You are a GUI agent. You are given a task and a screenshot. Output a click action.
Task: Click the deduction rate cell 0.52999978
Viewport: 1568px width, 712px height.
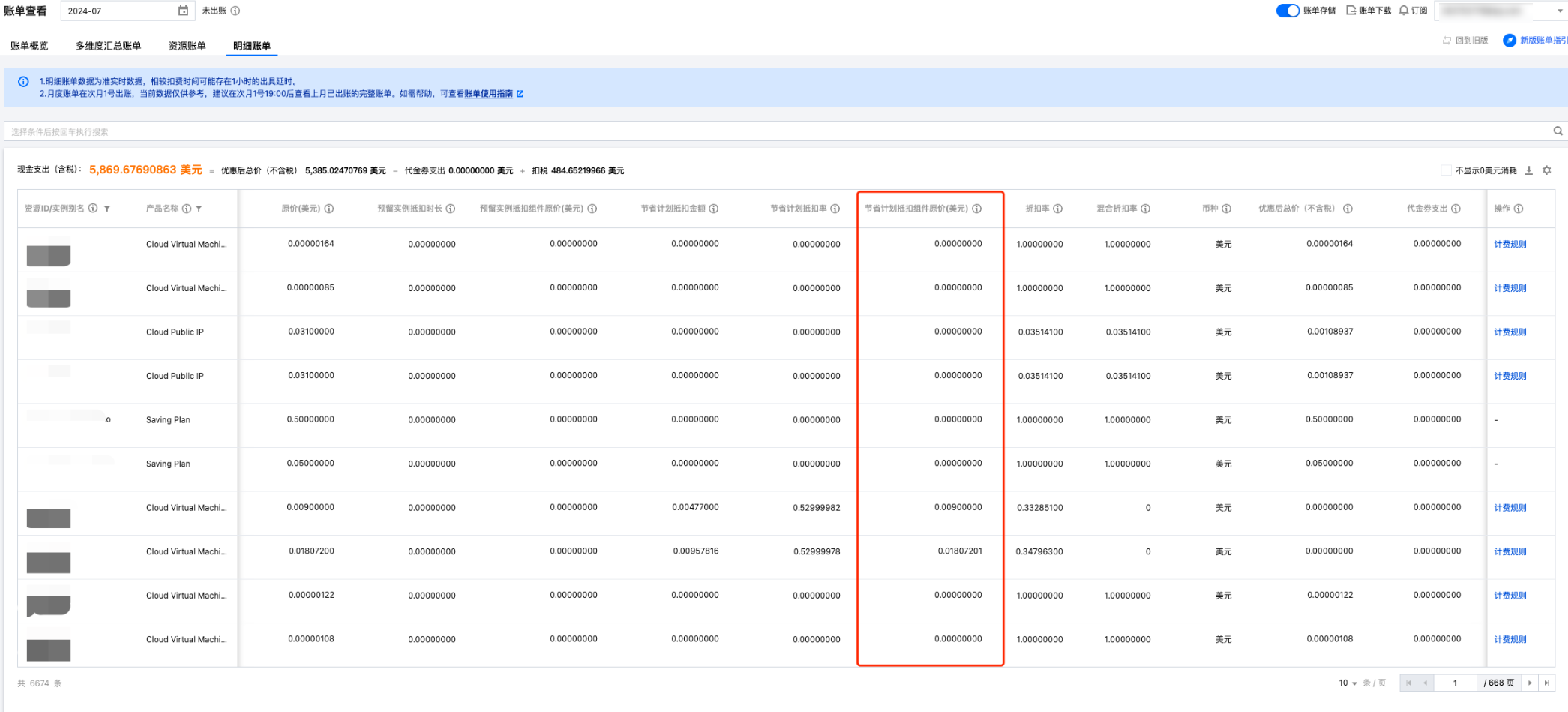pyautogui.click(x=817, y=552)
